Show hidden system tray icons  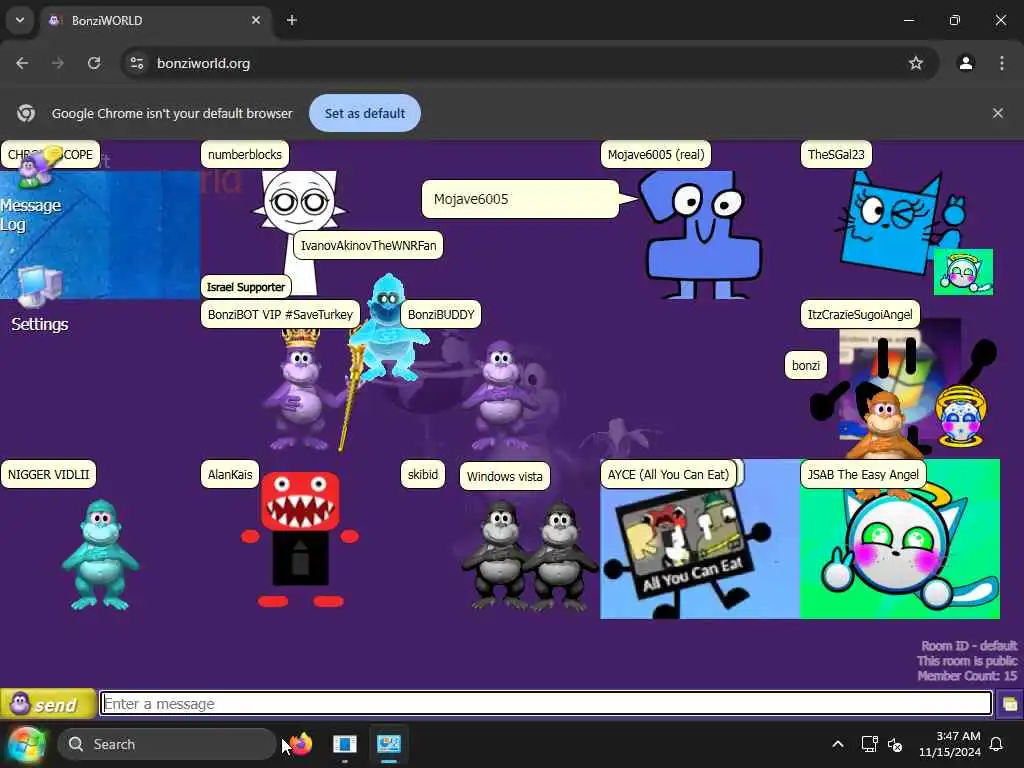tap(838, 744)
